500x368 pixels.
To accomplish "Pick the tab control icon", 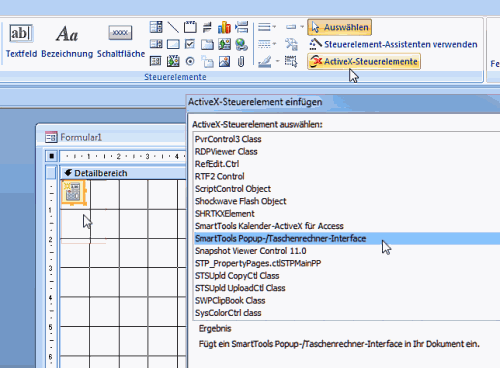I will 207,44.
